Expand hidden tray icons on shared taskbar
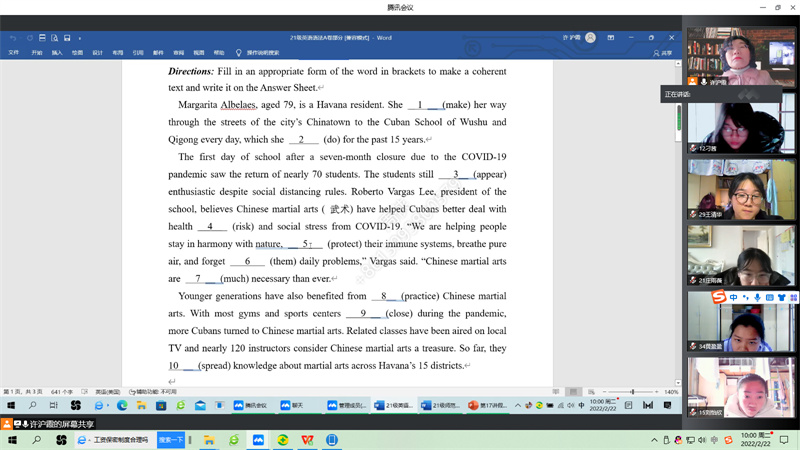Screen dimensions: 800x450 click(517, 405)
